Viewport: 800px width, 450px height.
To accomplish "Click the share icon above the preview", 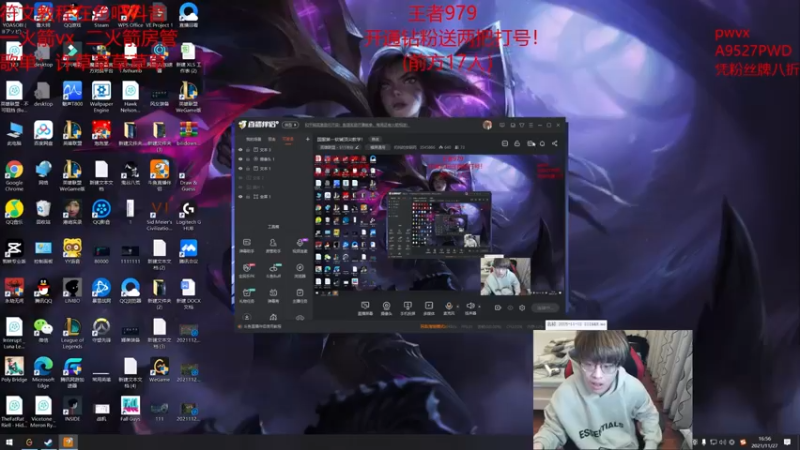I will point(555,144).
